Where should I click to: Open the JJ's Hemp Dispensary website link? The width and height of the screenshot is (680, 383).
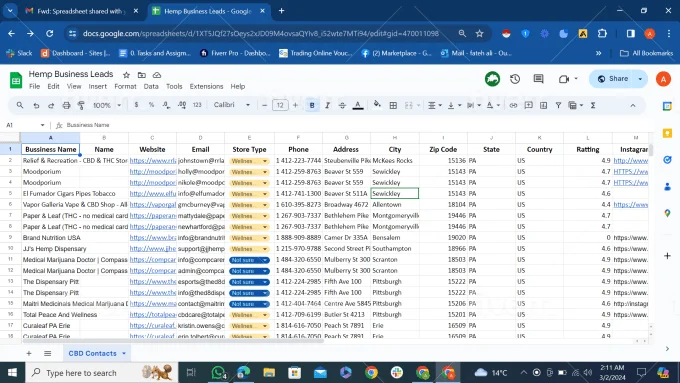(x=153, y=249)
